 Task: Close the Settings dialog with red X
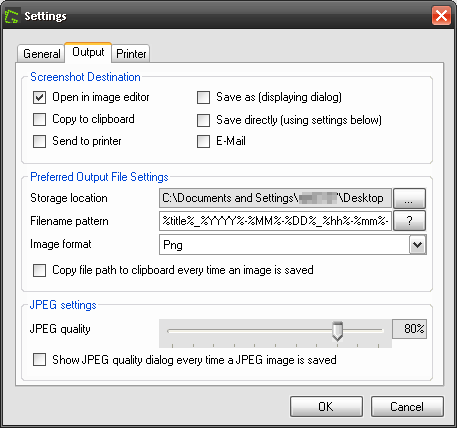441,15
